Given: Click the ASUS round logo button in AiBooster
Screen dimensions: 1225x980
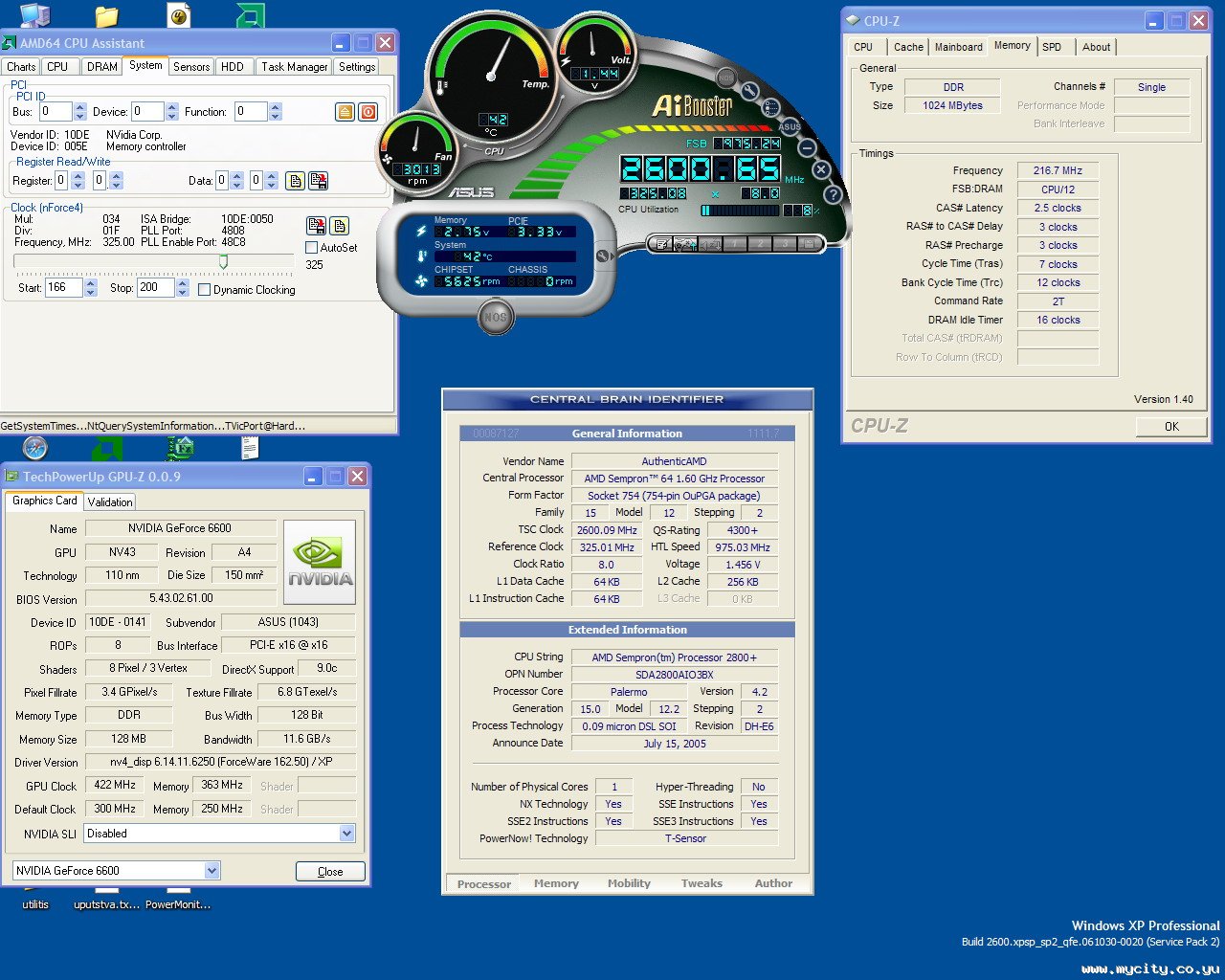Looking at the screenshot, I should tap(790, 126).
